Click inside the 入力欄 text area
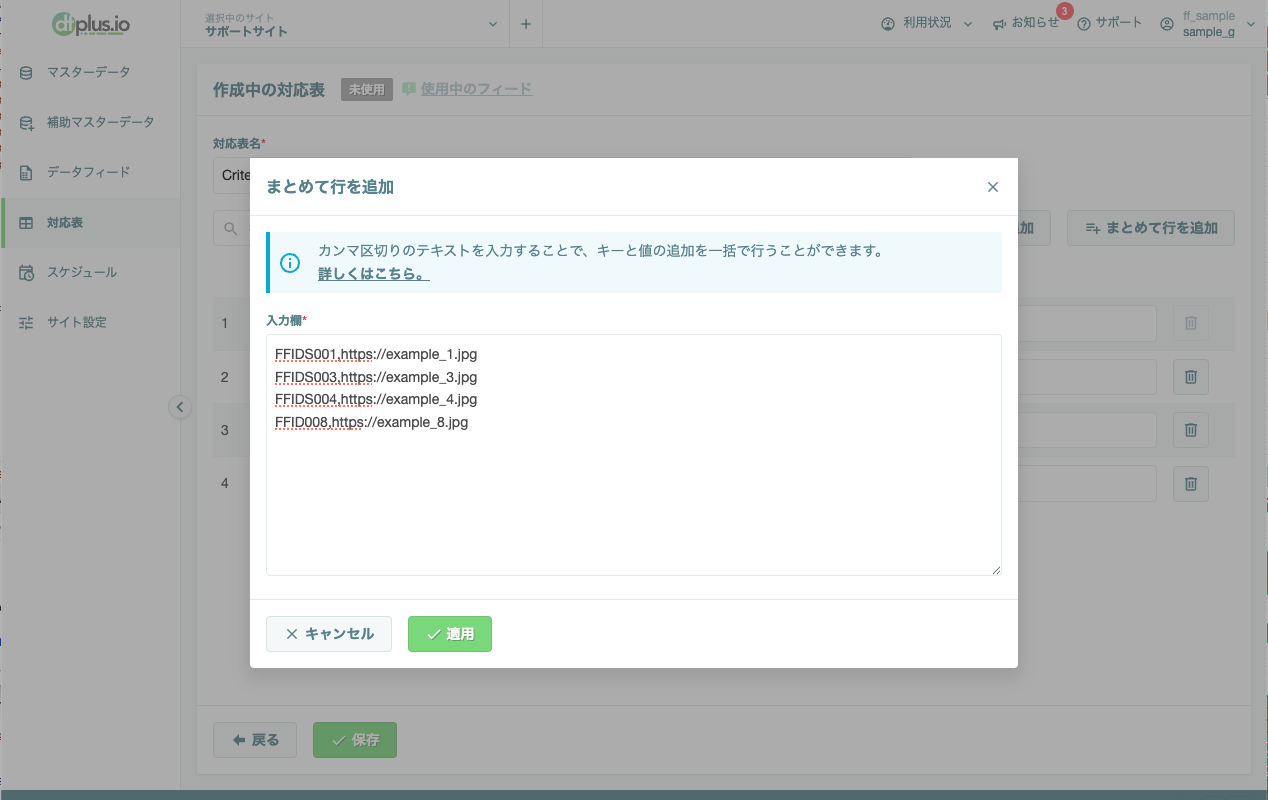 click(634, 455)
